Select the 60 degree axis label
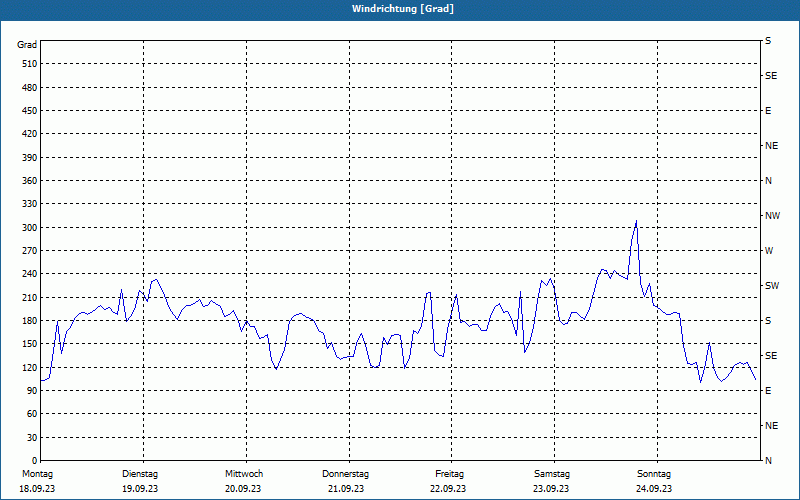 [x=32, y=414]
